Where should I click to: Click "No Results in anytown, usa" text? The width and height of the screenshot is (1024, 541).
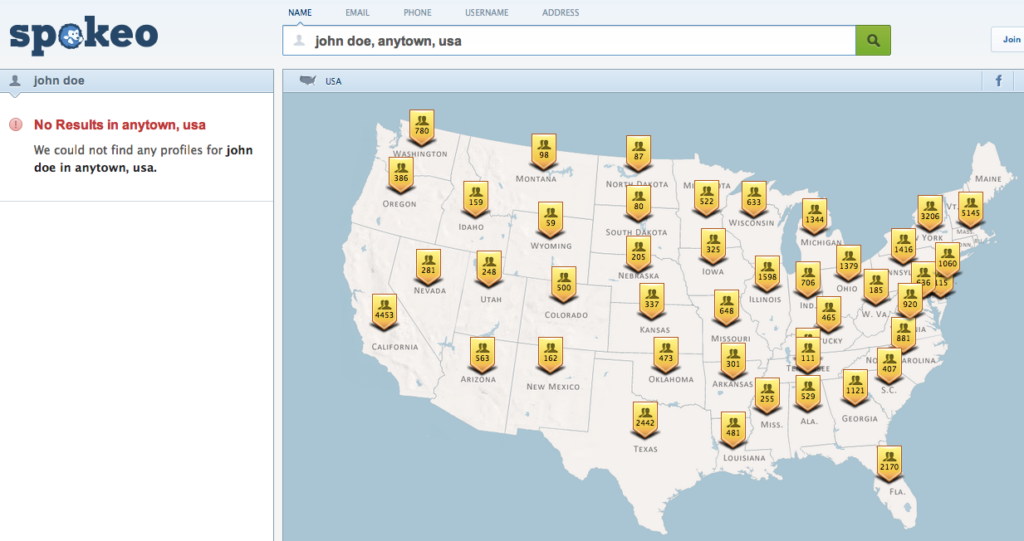point(120,125)
